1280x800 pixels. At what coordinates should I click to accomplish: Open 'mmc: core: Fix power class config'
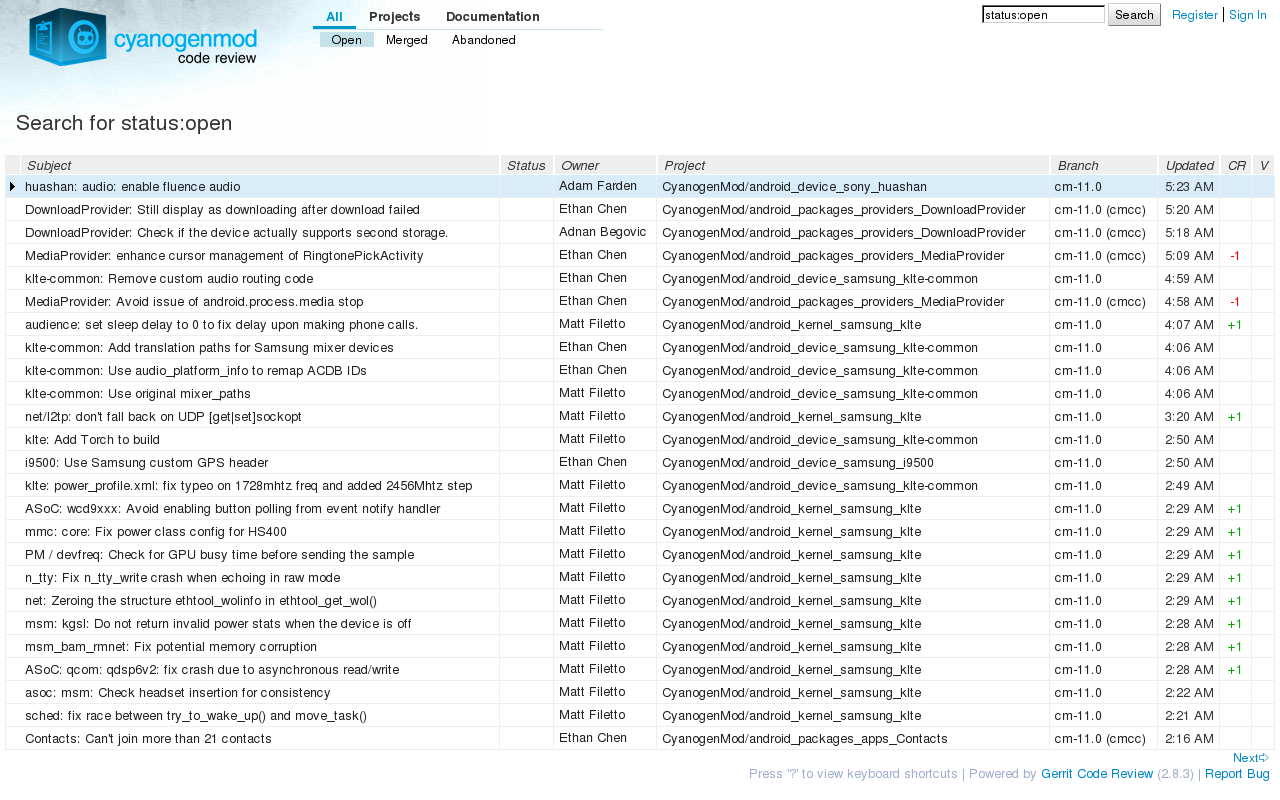tap(156, 532)
